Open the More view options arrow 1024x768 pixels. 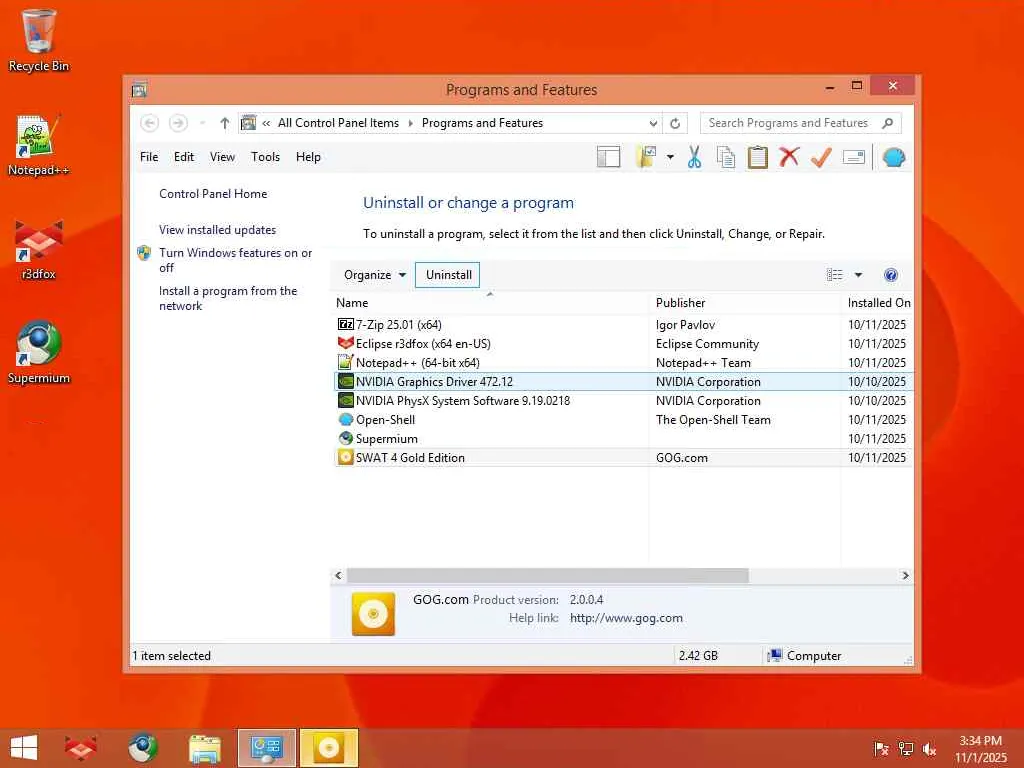click(858, 275)
